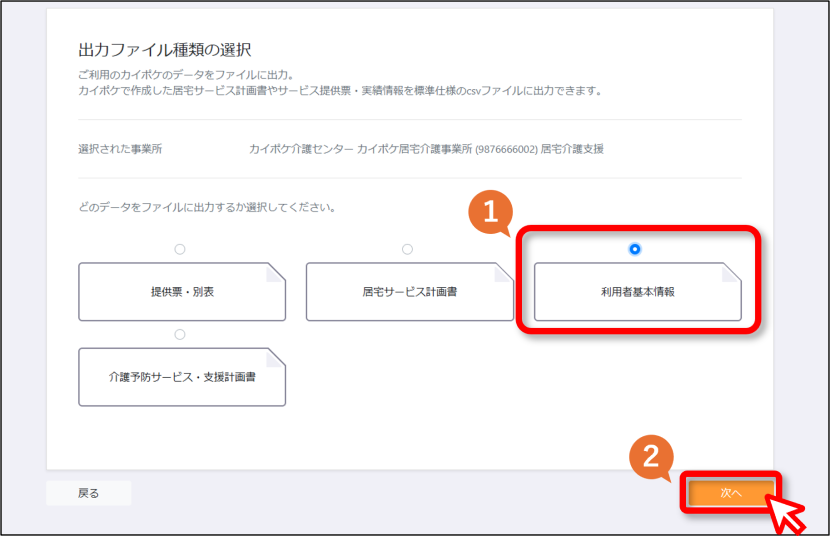
Task: Pick the 利用者基本情報 file card
Action: click(638, 292)
